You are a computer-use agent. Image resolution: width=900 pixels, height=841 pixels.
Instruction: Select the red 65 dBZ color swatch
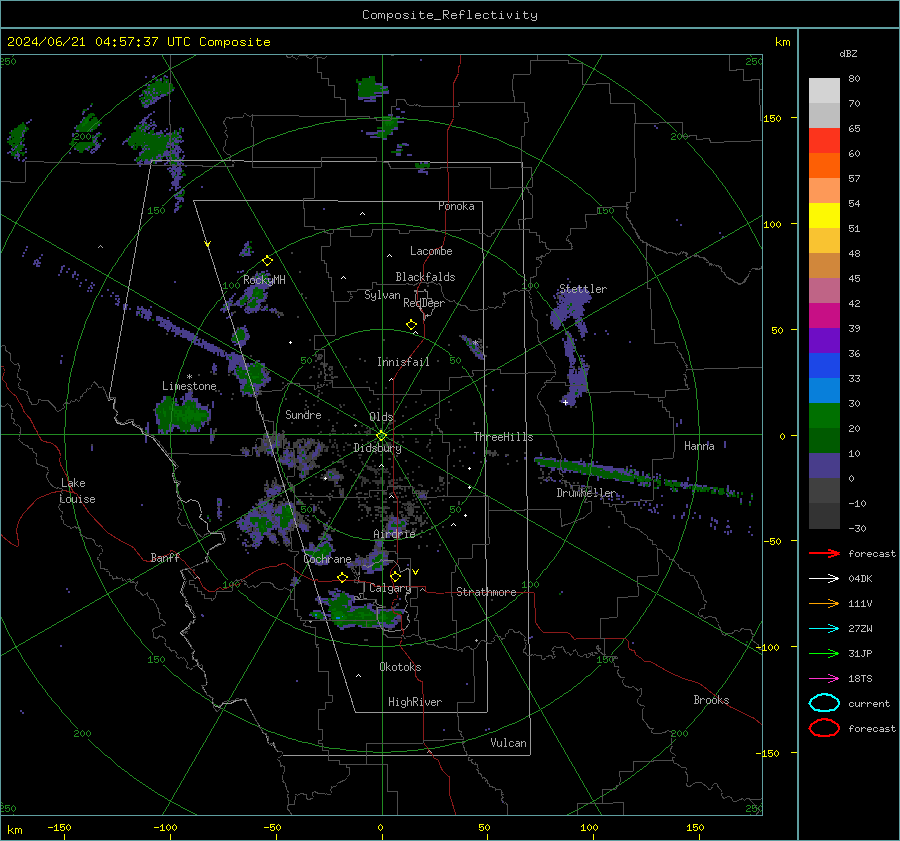tap(824, 141)
